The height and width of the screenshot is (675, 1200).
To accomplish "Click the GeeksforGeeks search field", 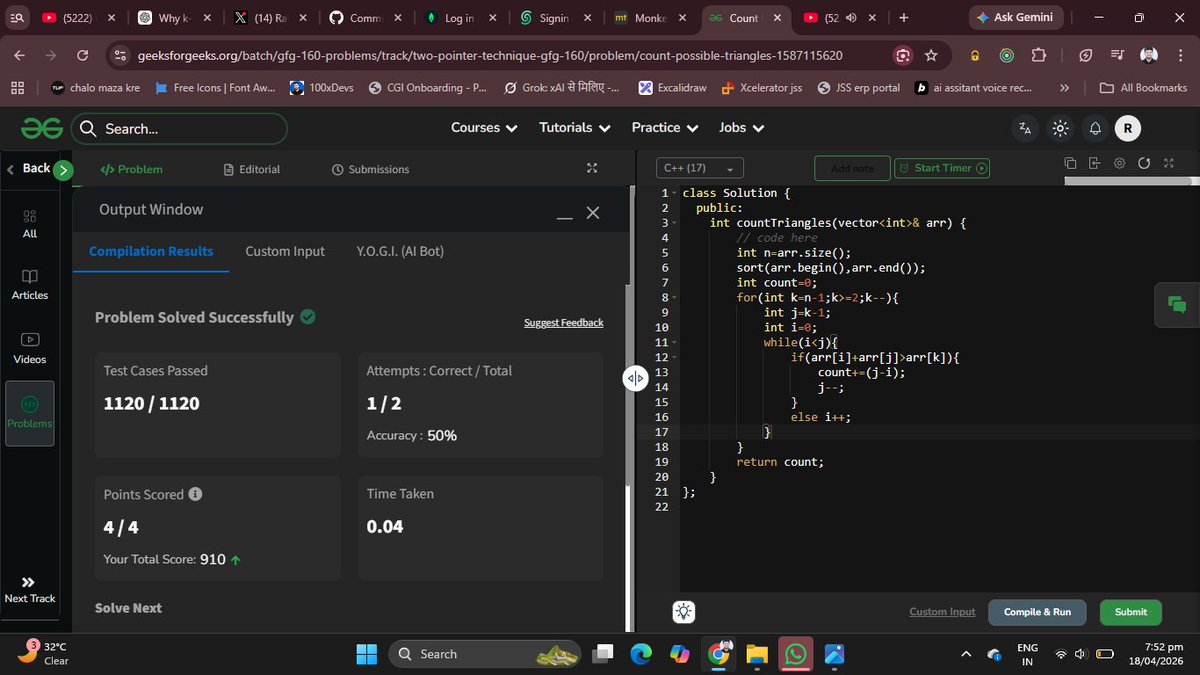I will coord(180,128).
